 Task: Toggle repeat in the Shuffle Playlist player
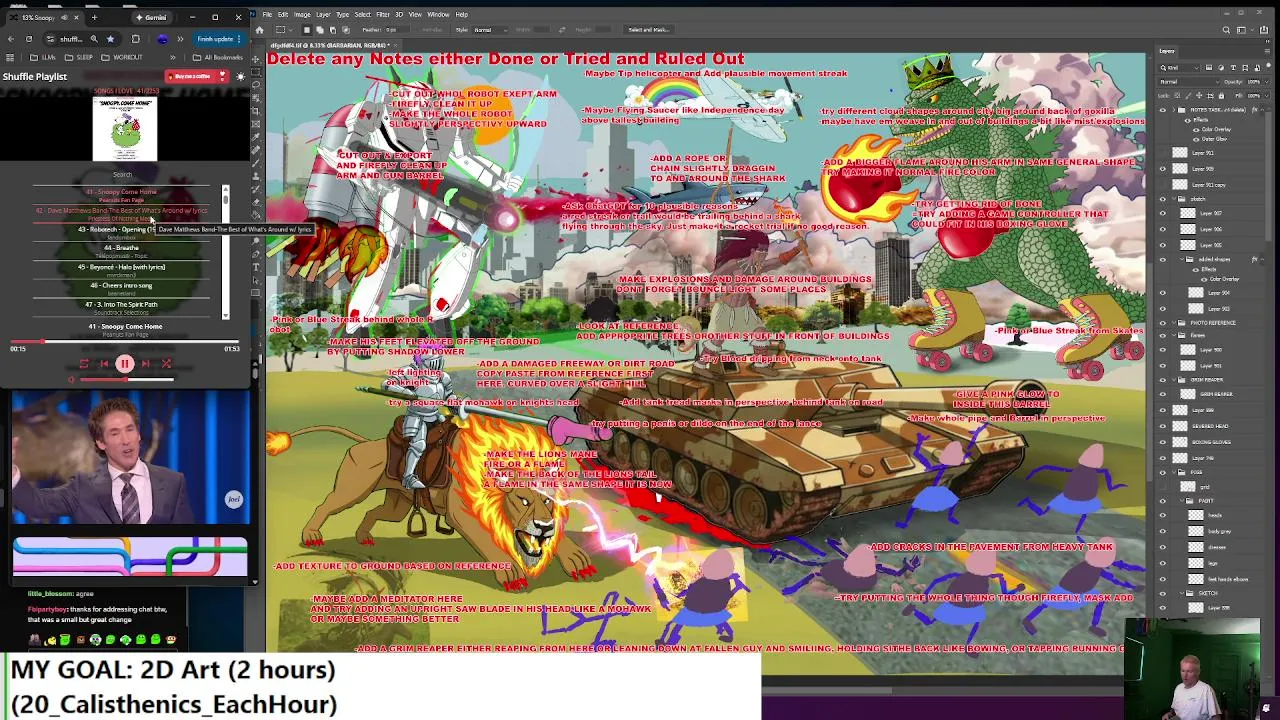[x=83, y=364]
